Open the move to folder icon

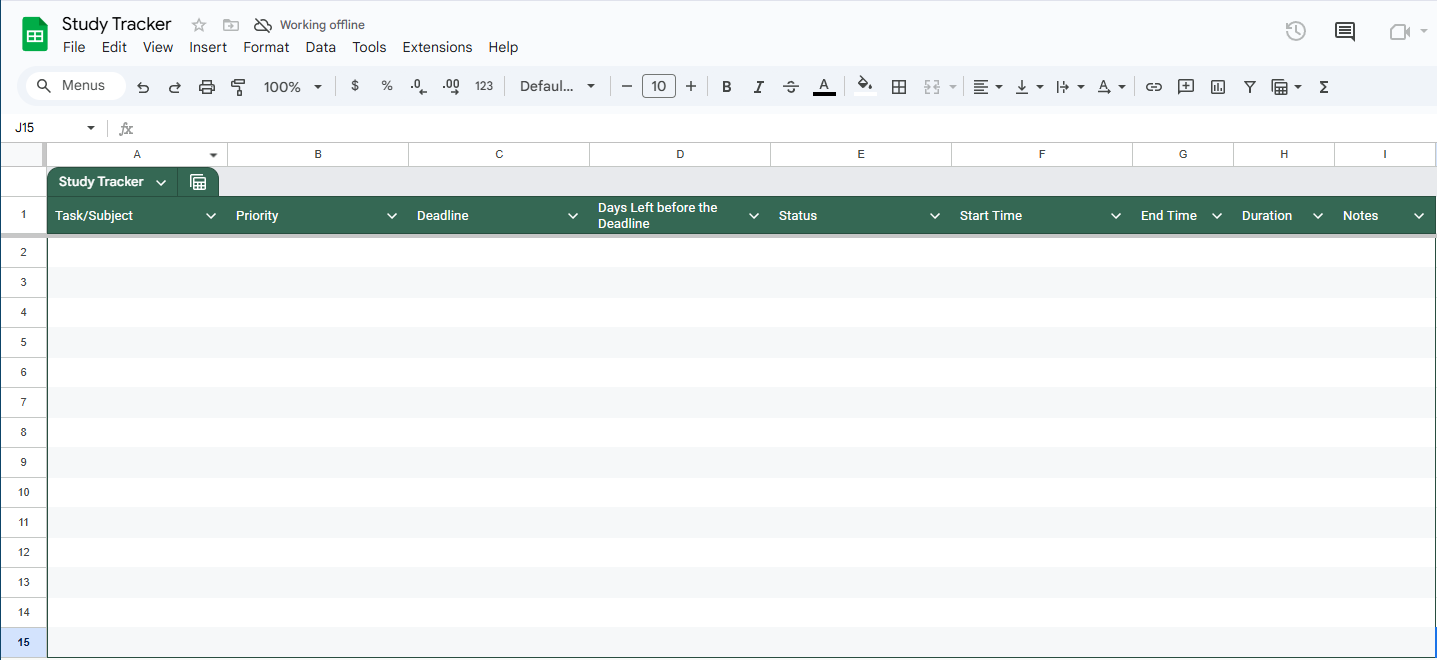click(x=231, y=25)
